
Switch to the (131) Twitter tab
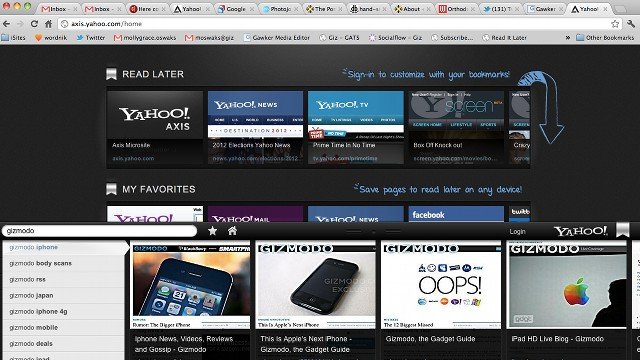500,9
